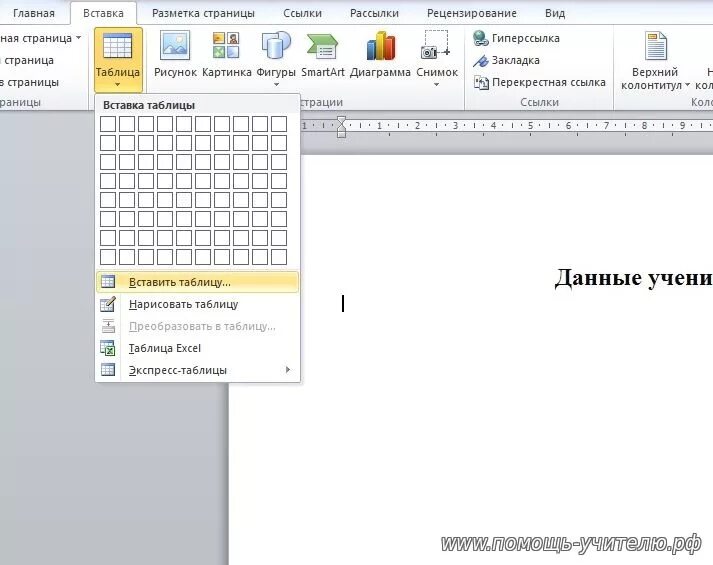Expand the Верхний колонтитул dropdown arrow
The width and height of the screenshot is (713, 565).
point(687,85)
